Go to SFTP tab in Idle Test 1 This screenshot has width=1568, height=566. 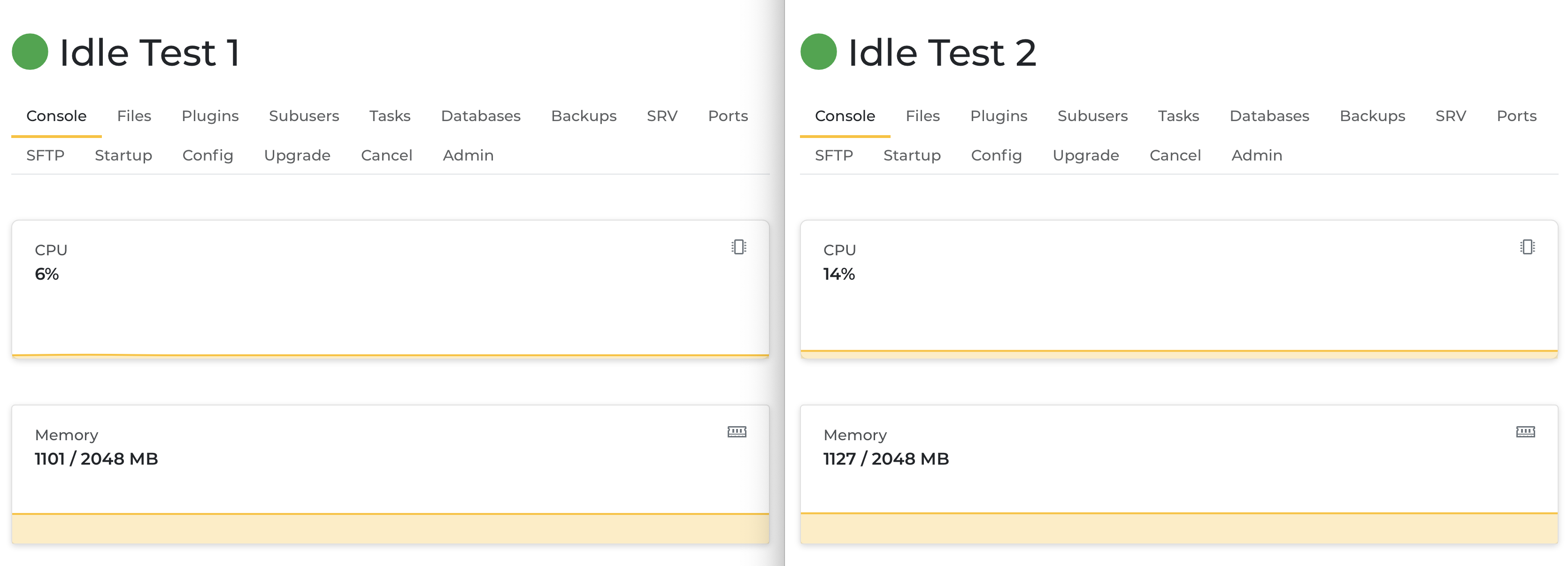click(45, 155)
